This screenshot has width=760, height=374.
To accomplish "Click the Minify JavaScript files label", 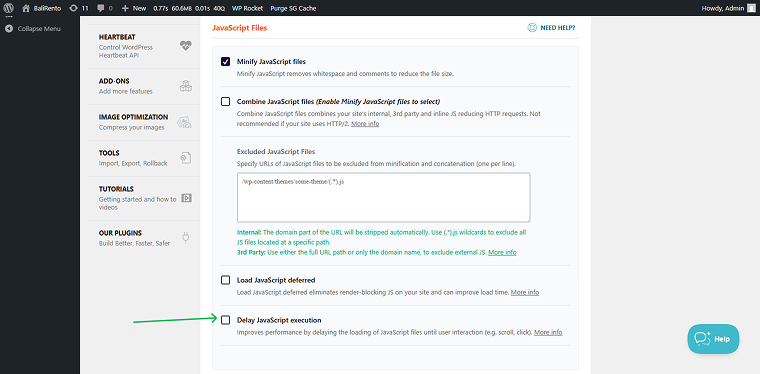I will click(x=271, y=62).
